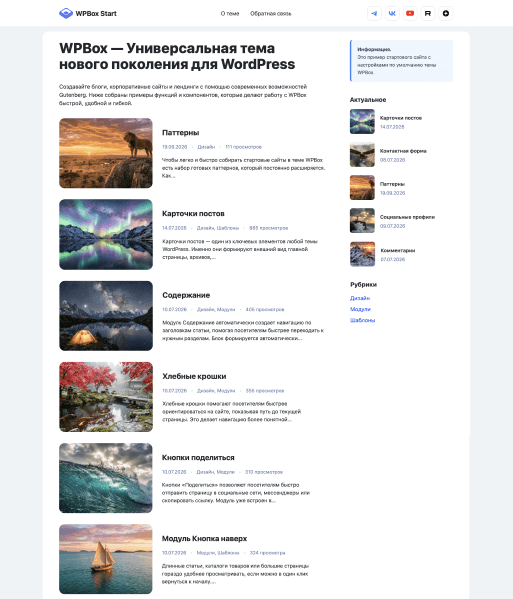This screenshot has height=599, width=513.
Task: Click the WPBox Start logo icon
Action: 66,13
